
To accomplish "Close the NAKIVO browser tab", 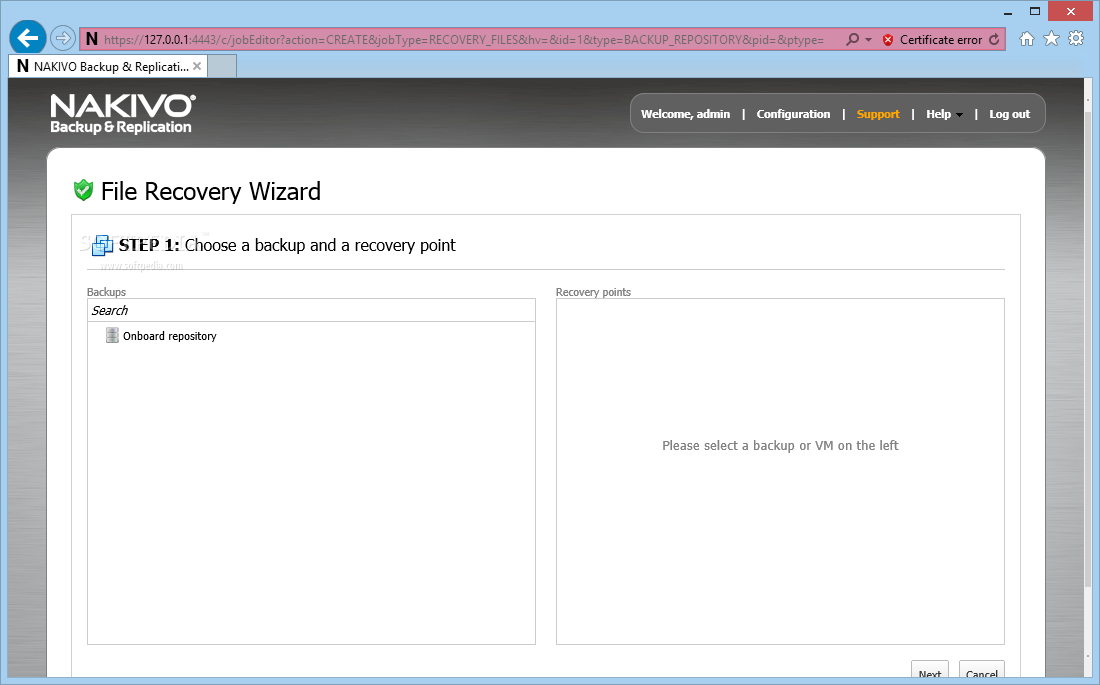I will coord(197,66).
